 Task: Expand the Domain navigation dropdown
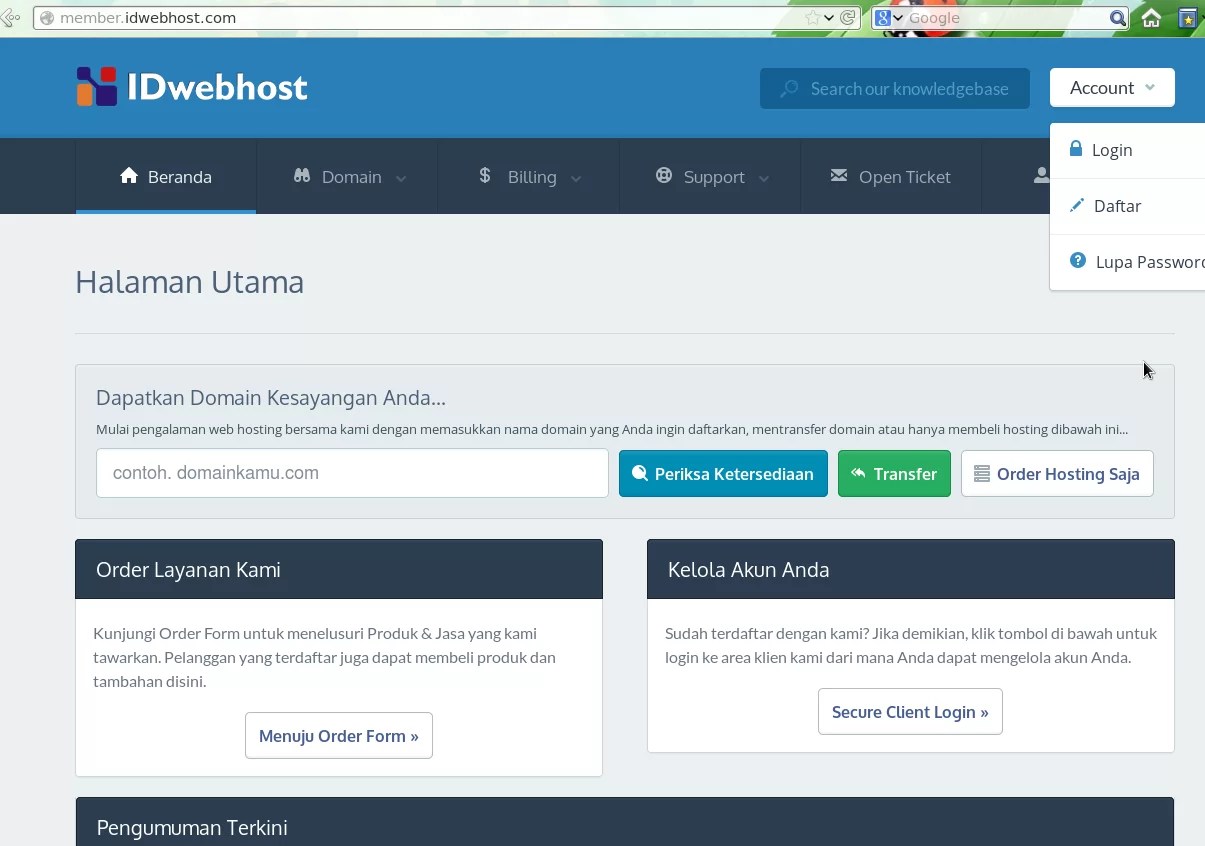(x=350, y=176)
